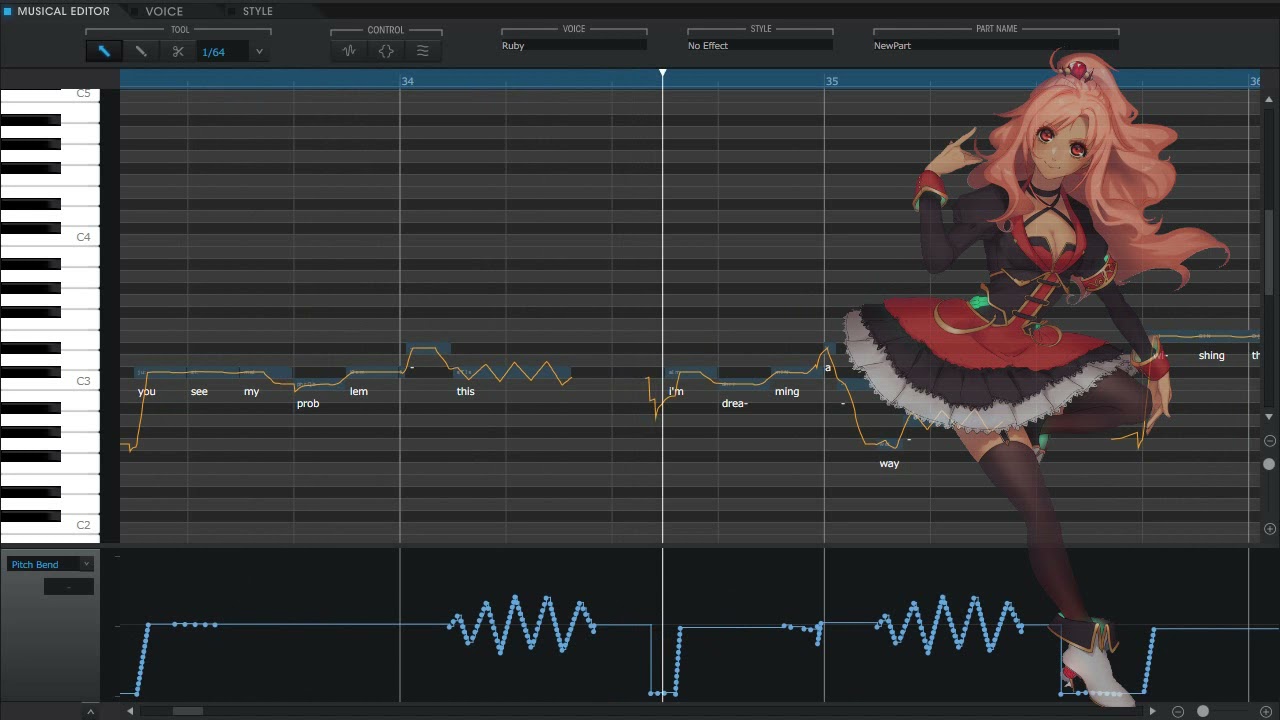Select the pencil draw tool

(x=141, y=51)
